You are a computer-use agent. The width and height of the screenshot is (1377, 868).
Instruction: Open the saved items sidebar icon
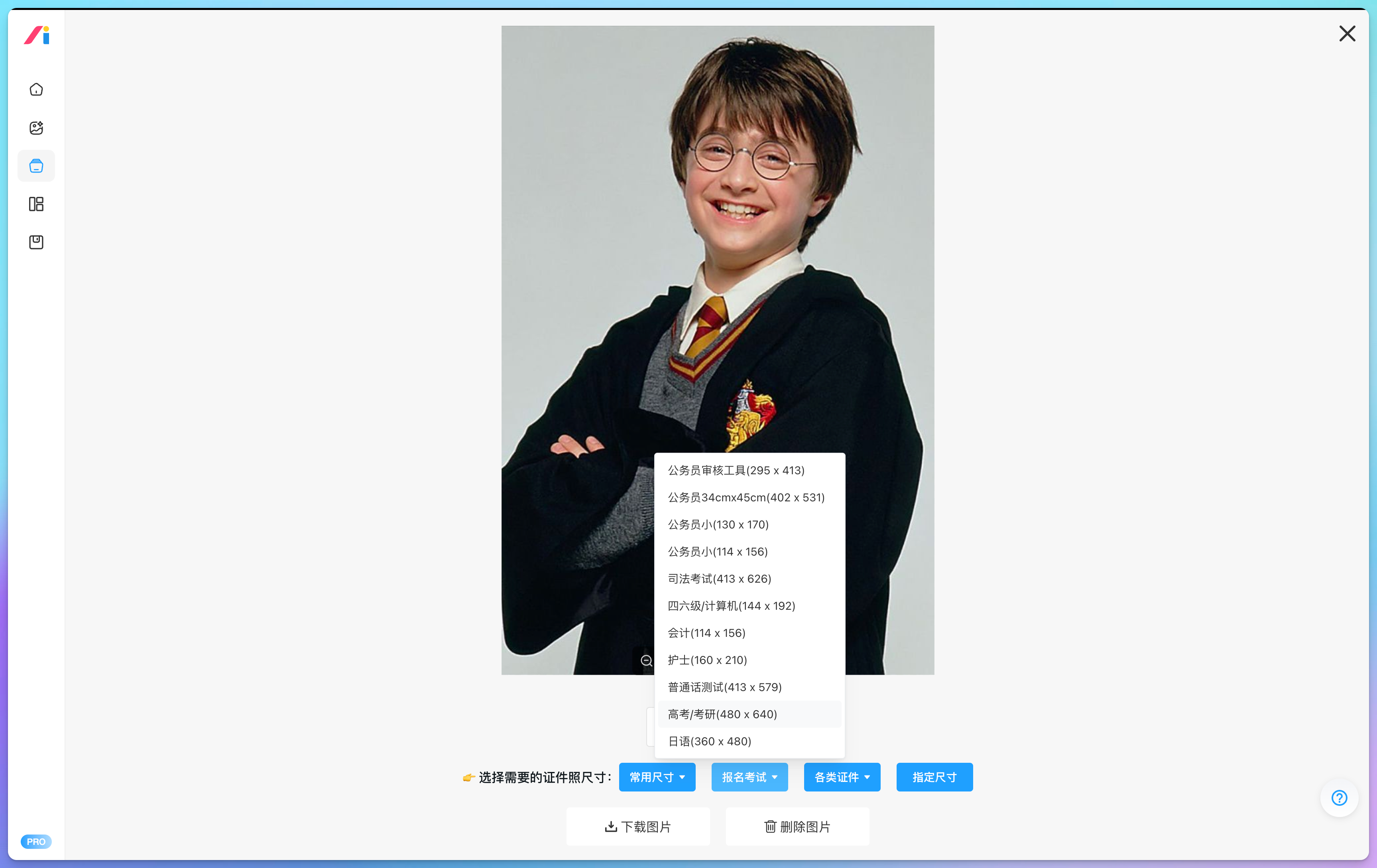(36, 242)
